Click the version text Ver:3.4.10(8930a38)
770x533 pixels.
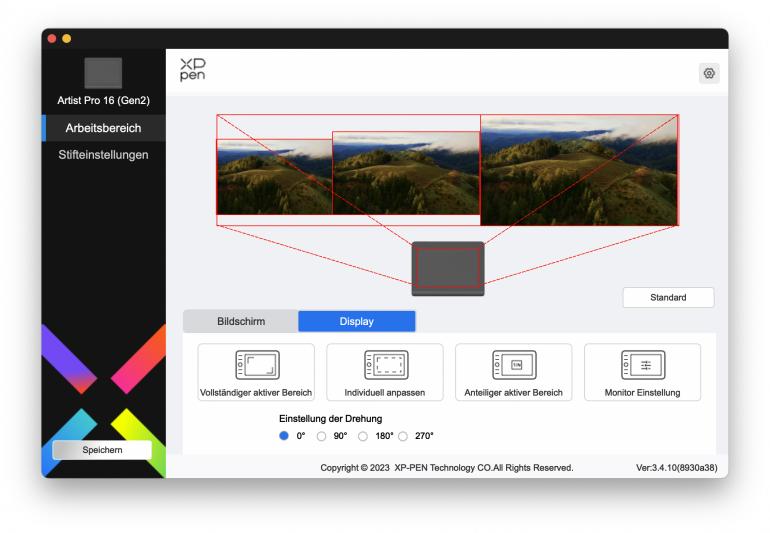677,468
